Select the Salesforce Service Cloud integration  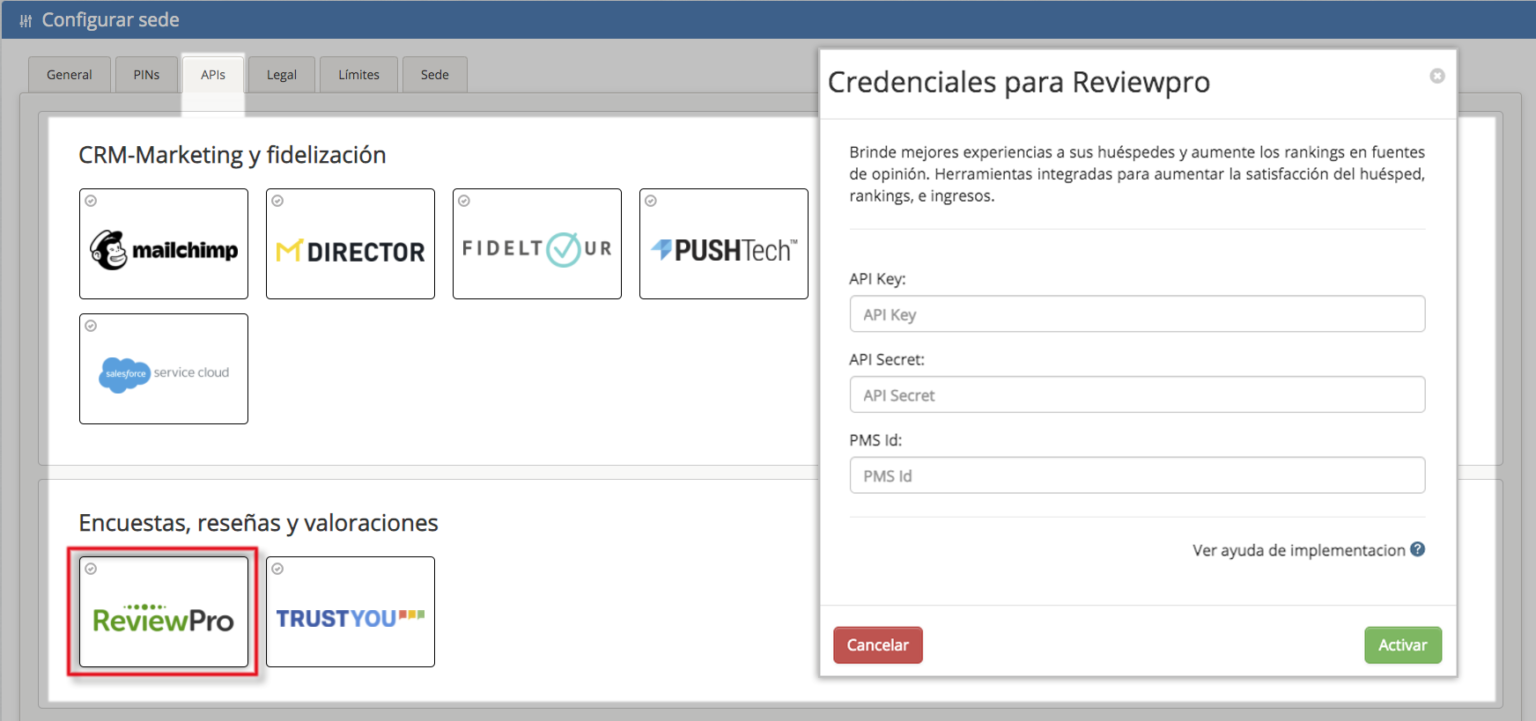pos(163,368)
